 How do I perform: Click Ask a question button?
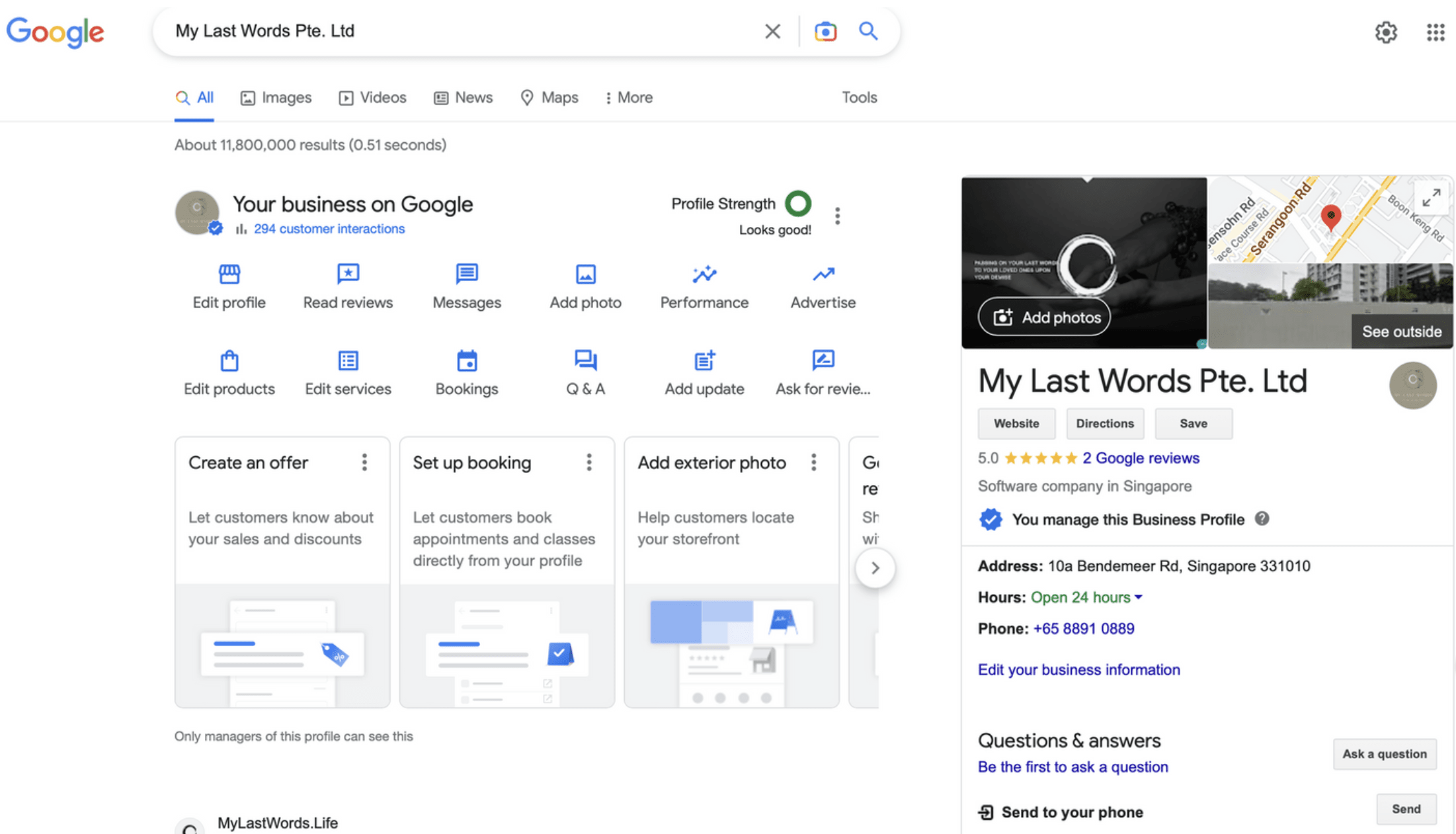(x=1385, y=754)
